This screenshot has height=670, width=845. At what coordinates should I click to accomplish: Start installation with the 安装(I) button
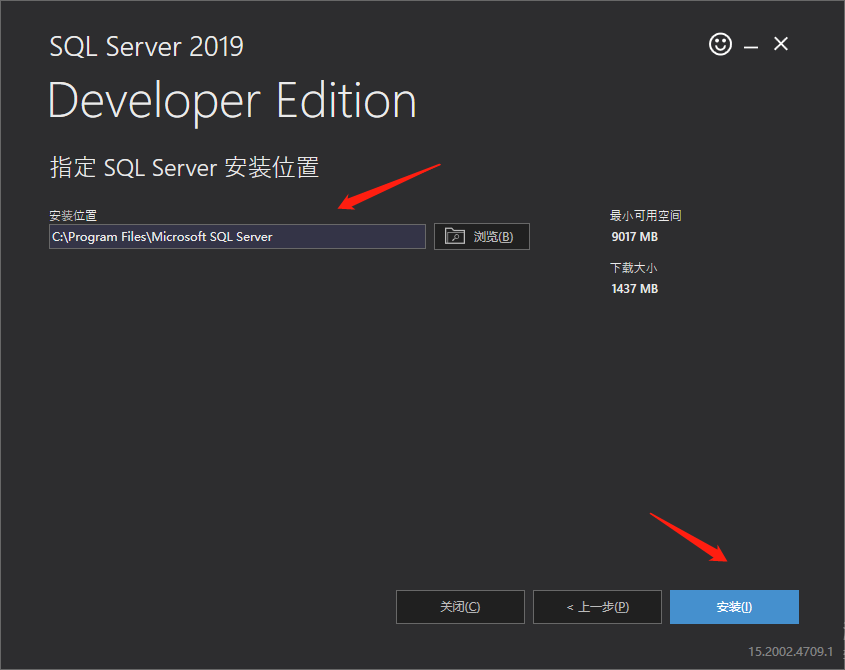(734, 606)
